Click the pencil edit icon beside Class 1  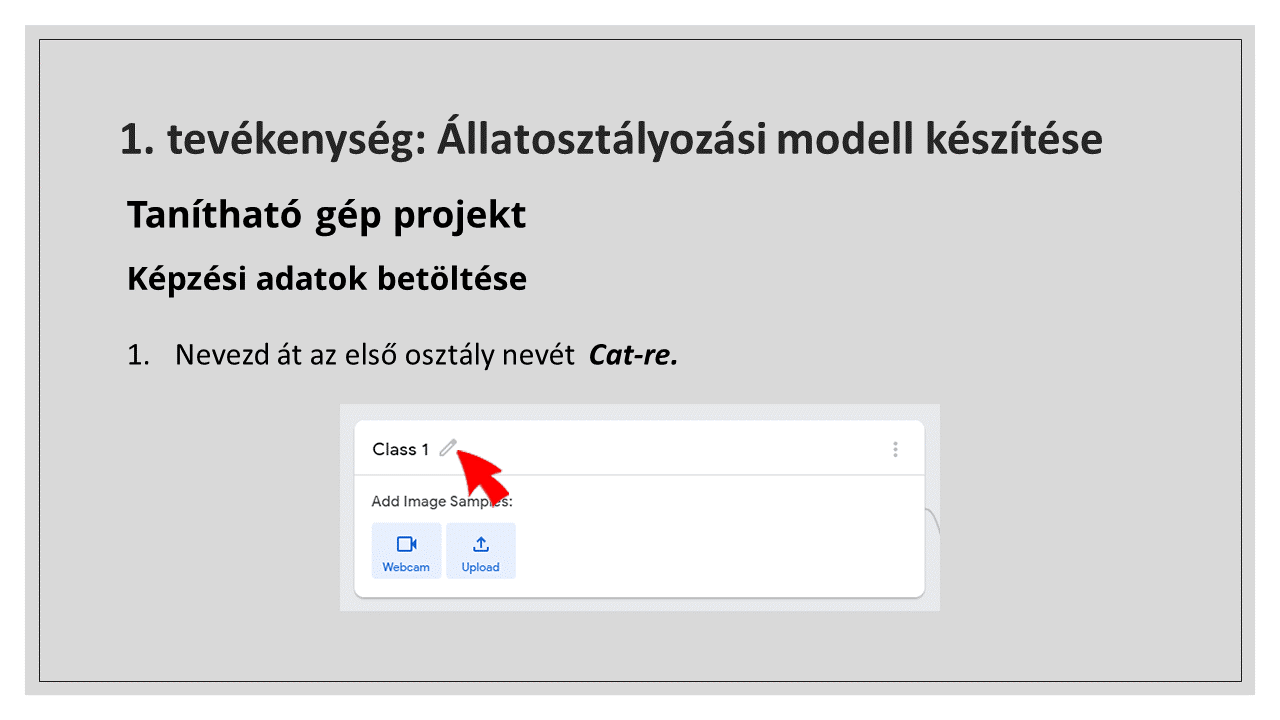point(447,448)
